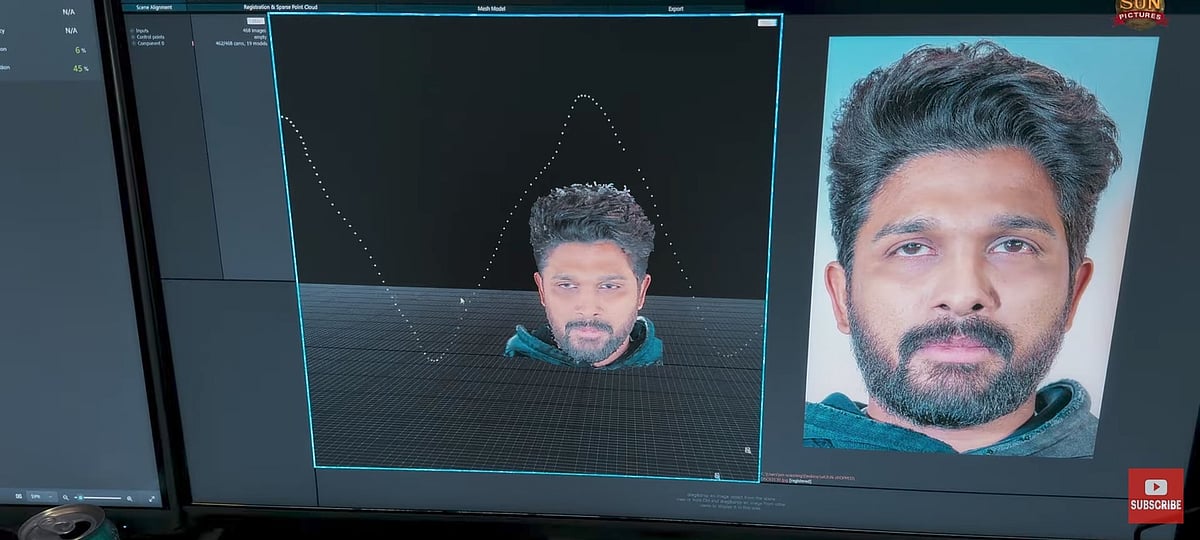Click the Sun Pictures logo

tap(1139, 14)
